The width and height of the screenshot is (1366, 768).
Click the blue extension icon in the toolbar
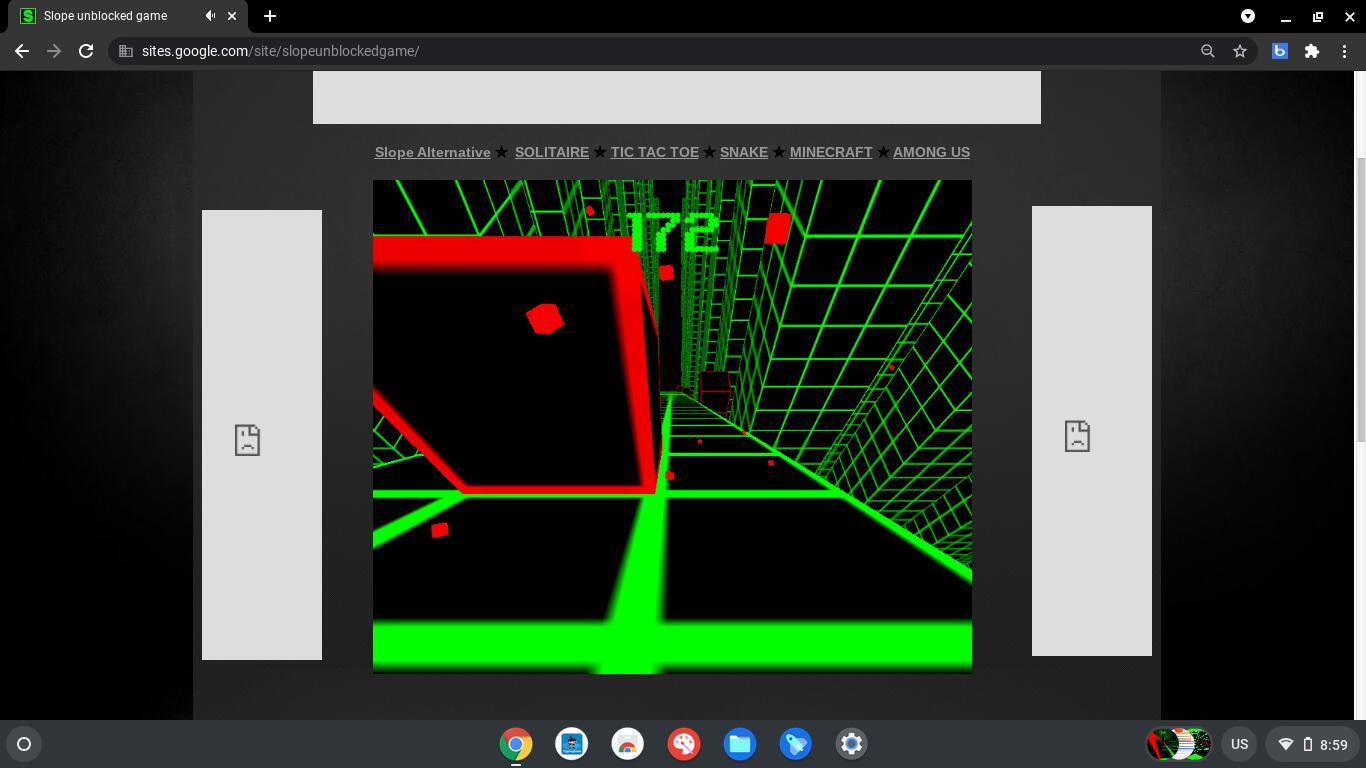pyautogui.click(x=1279, y=51)
